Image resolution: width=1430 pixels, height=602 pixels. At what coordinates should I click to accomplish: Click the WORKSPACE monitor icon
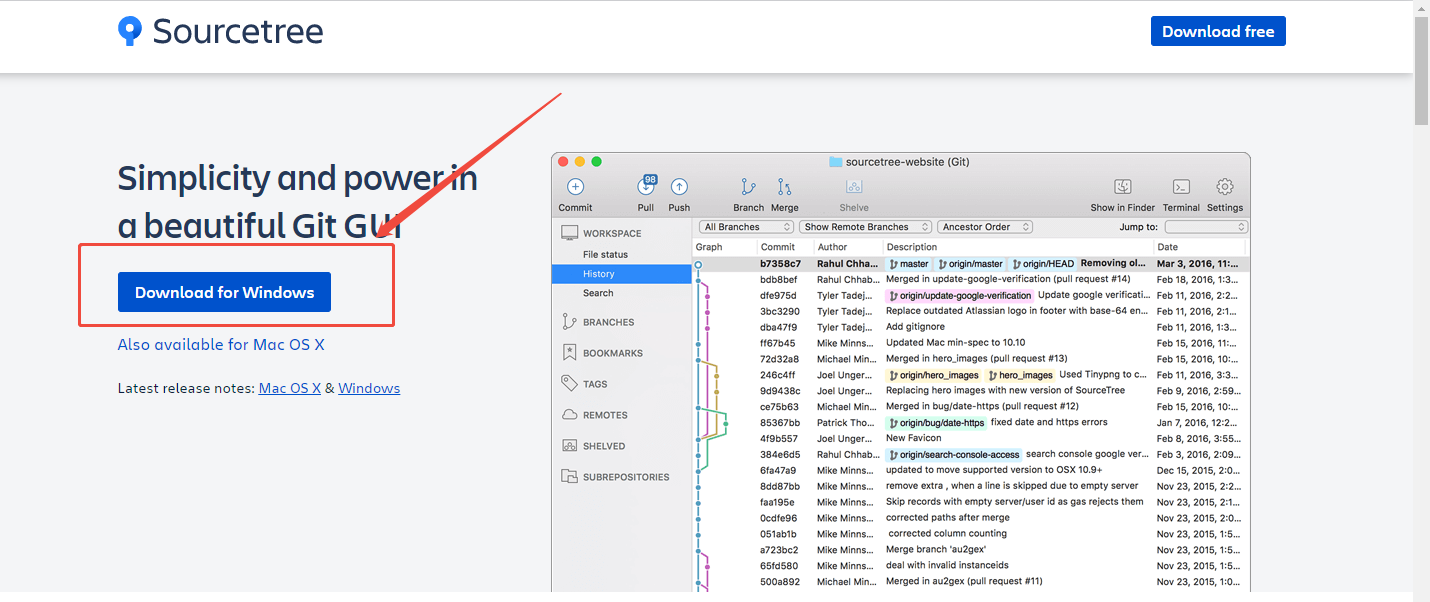[x=569, y=233]
